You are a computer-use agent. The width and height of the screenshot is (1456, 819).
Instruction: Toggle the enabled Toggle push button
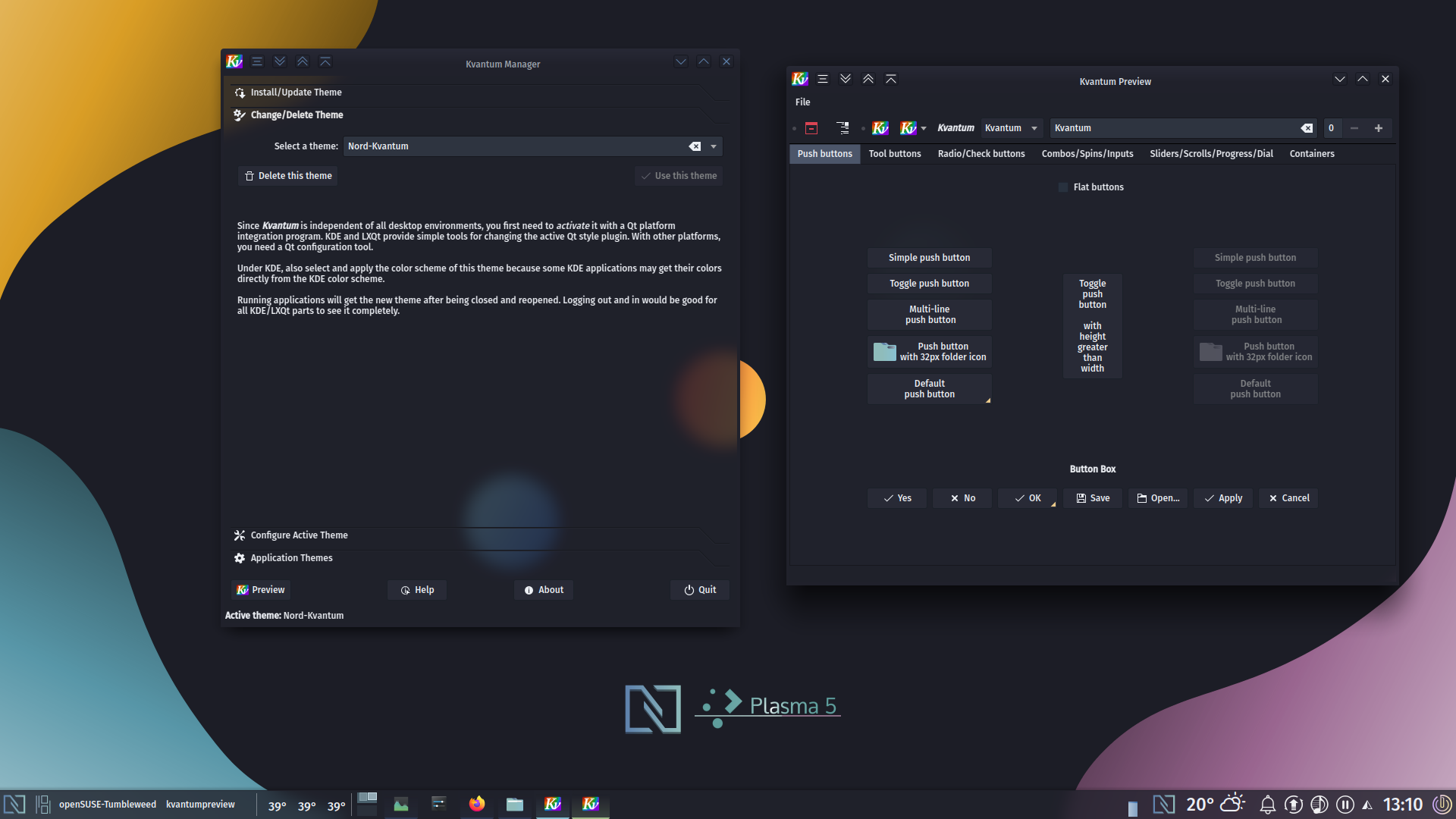click(929, 284)
